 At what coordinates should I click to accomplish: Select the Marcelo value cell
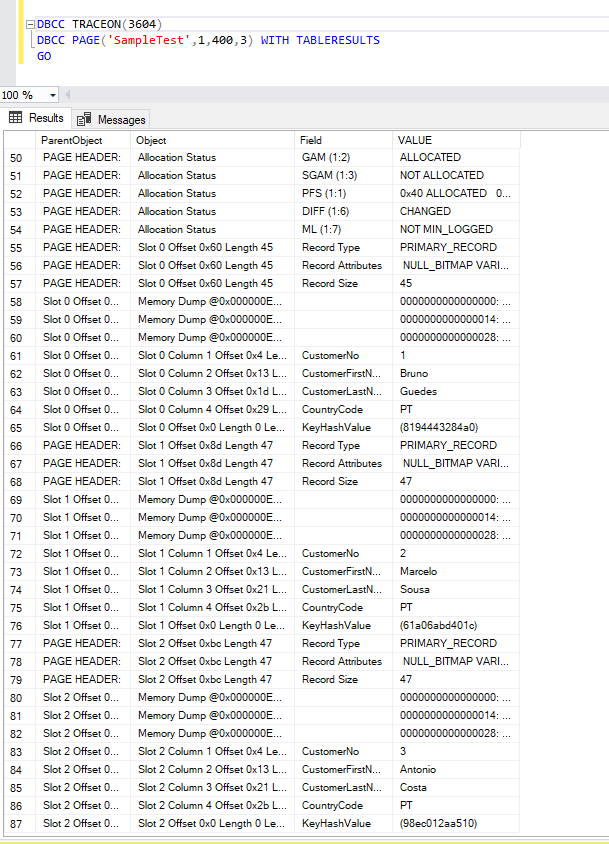(x=456, y=572)
